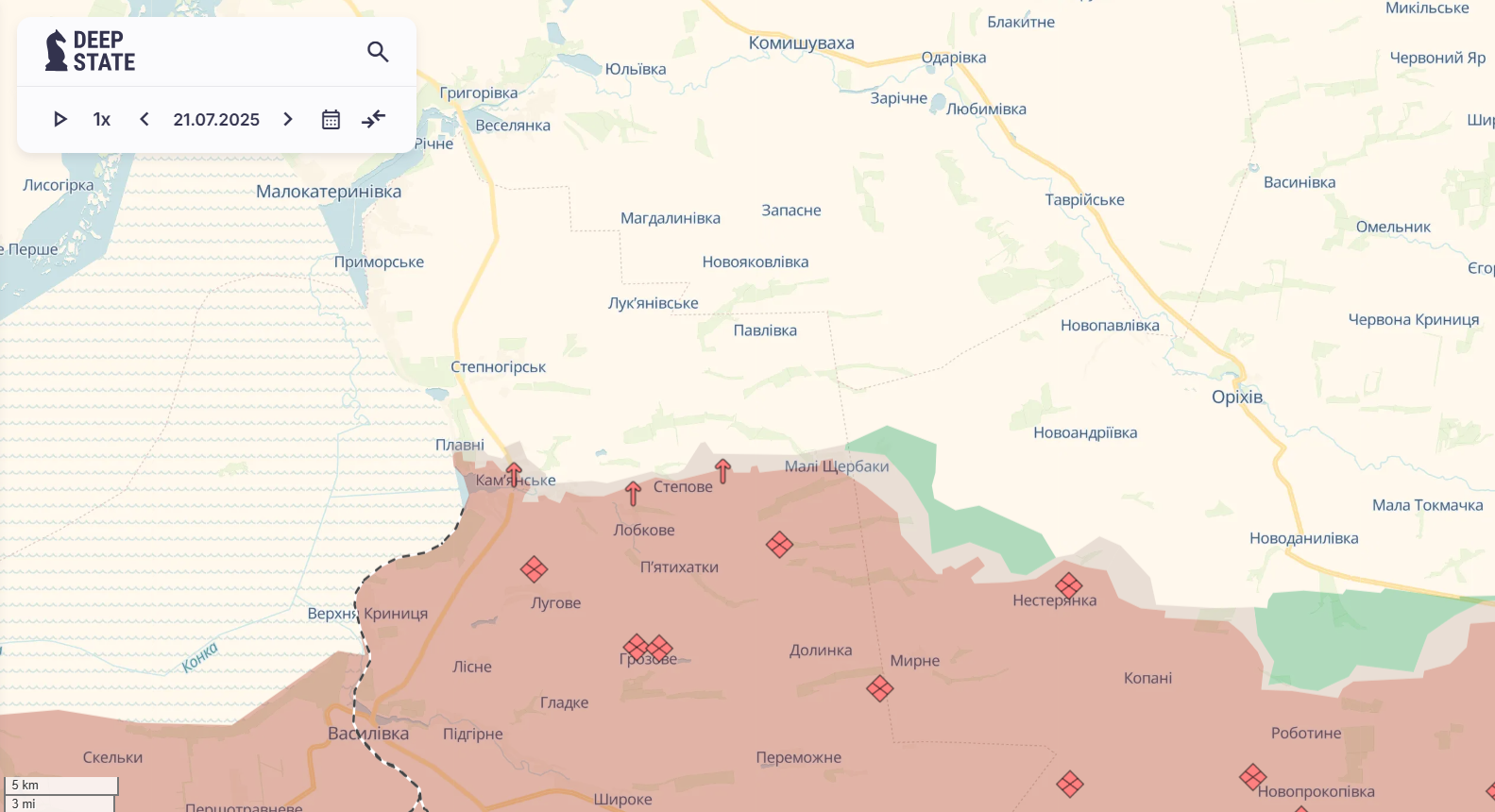Go to the next date

[288, 119]
